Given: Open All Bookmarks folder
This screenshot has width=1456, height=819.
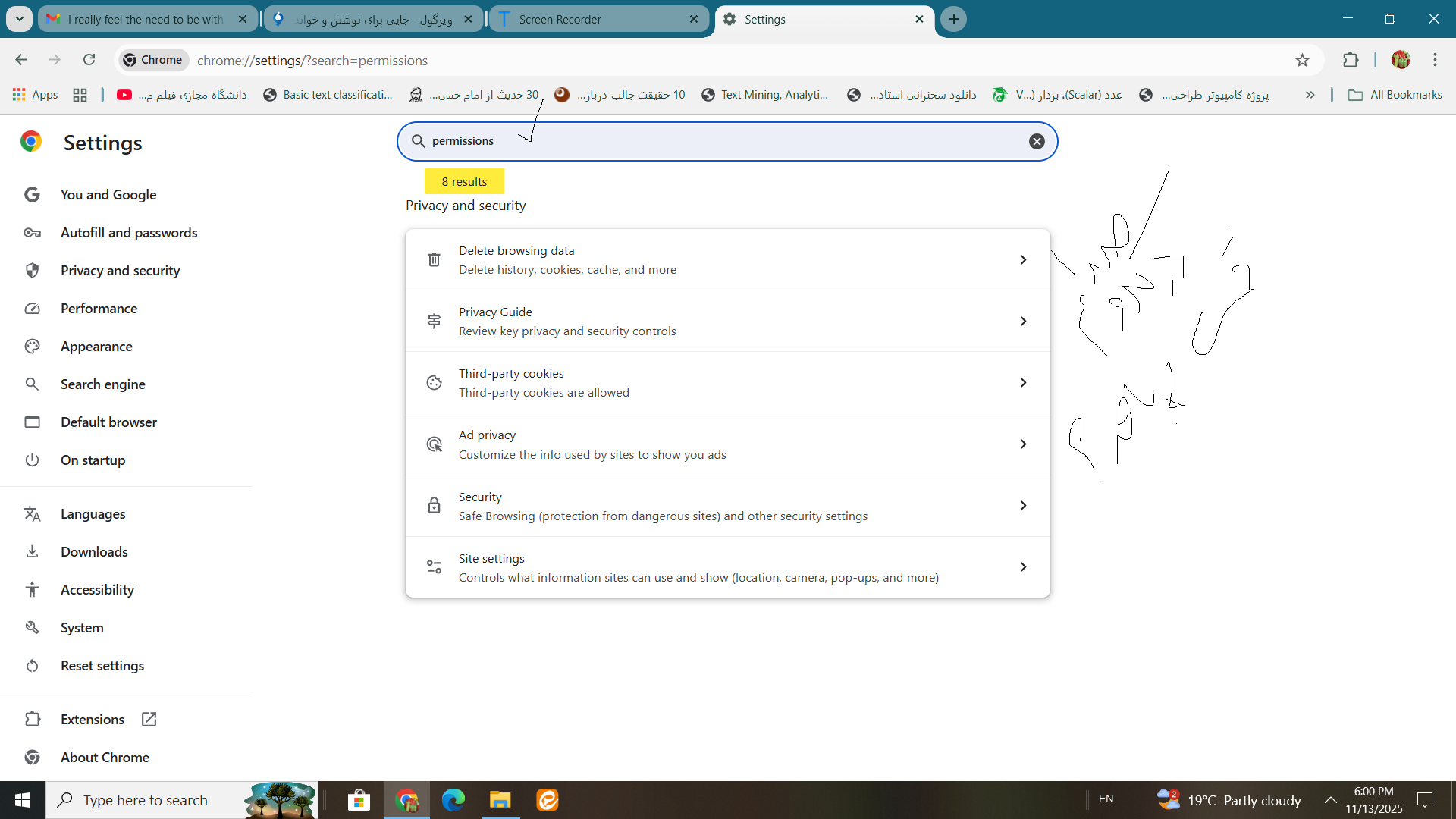Looking at the screenshot, I should (1395, 95).
